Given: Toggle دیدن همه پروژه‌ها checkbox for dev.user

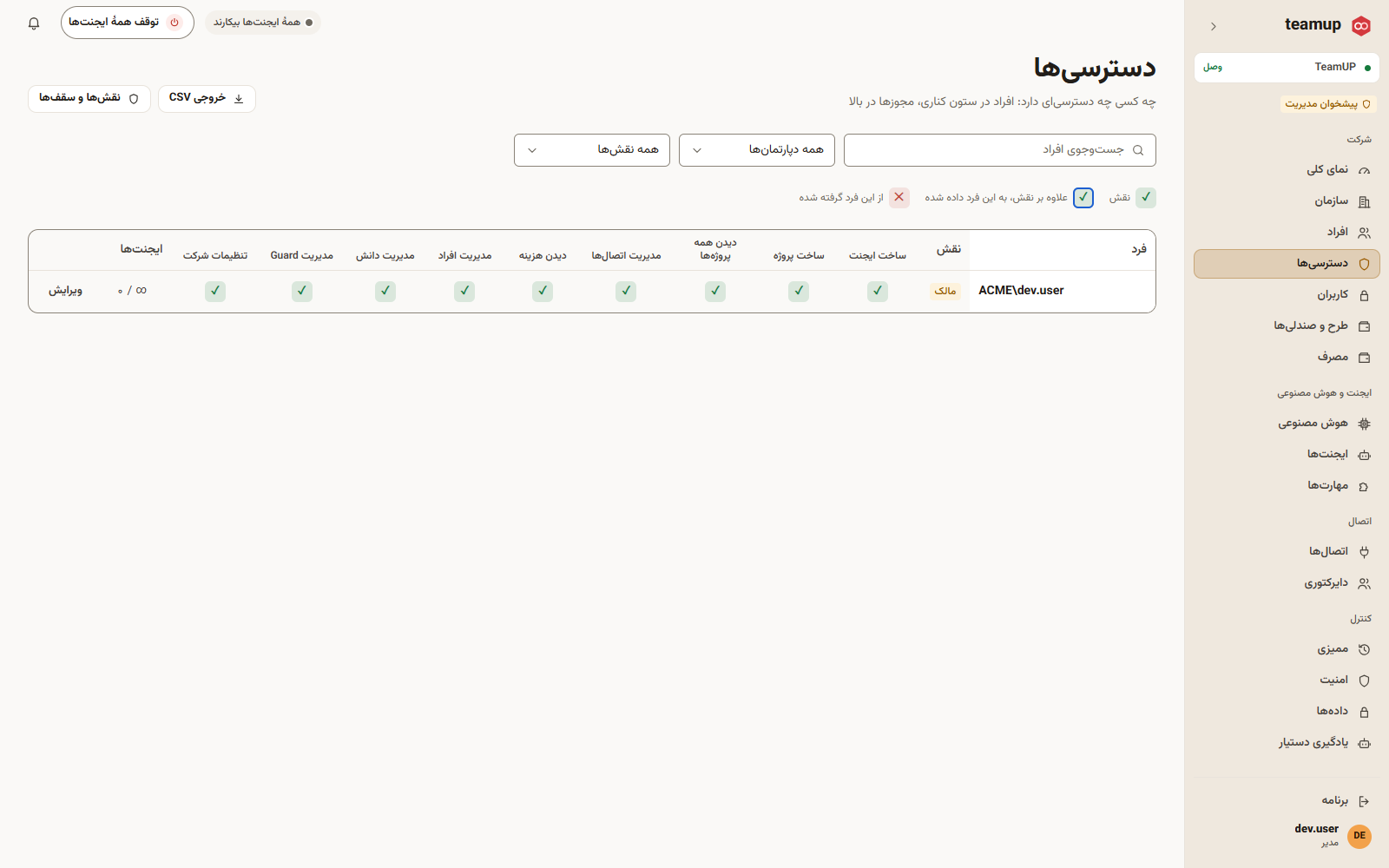Looking at the screenshot, I should click(715, 291).
